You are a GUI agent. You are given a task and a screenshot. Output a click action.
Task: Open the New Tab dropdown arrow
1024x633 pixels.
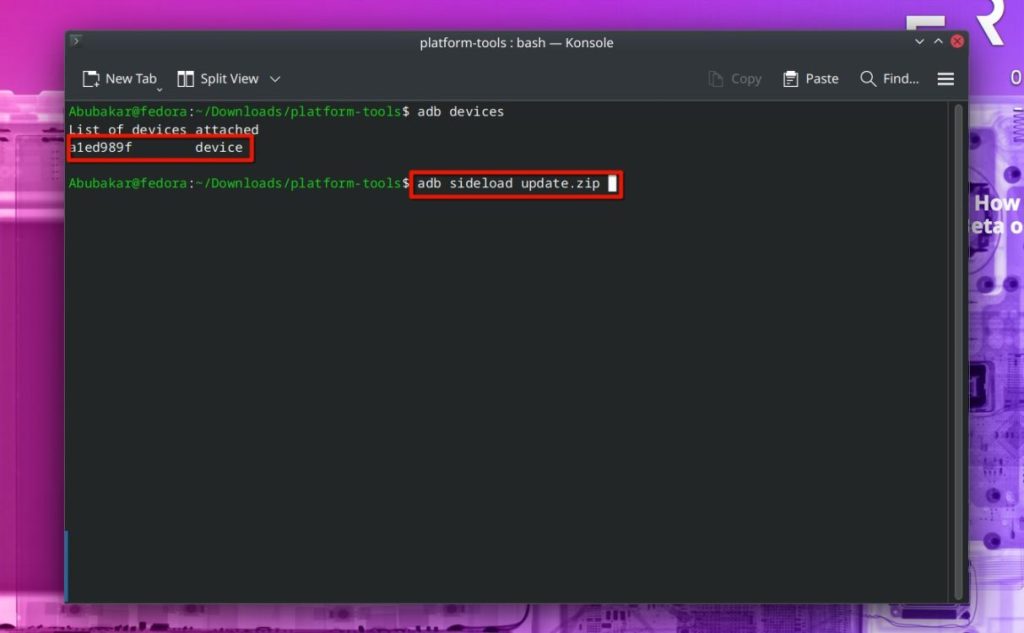[x=159, y=89]
